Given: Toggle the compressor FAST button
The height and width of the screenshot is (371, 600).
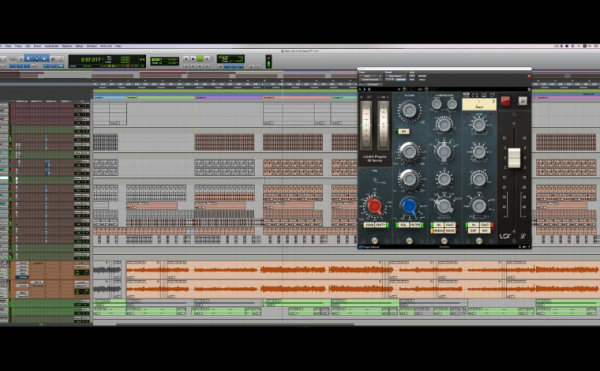Looking at the screenshot, I should [x=450, y=225].
